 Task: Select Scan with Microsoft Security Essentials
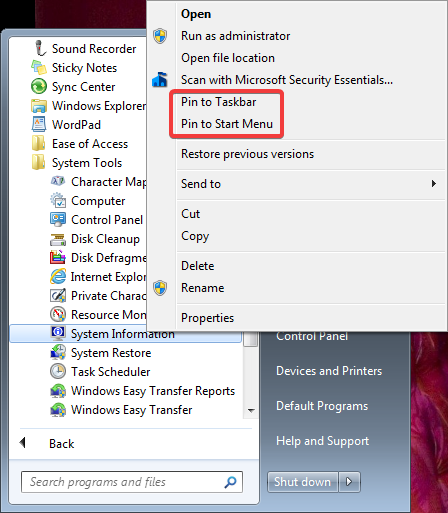287,80
